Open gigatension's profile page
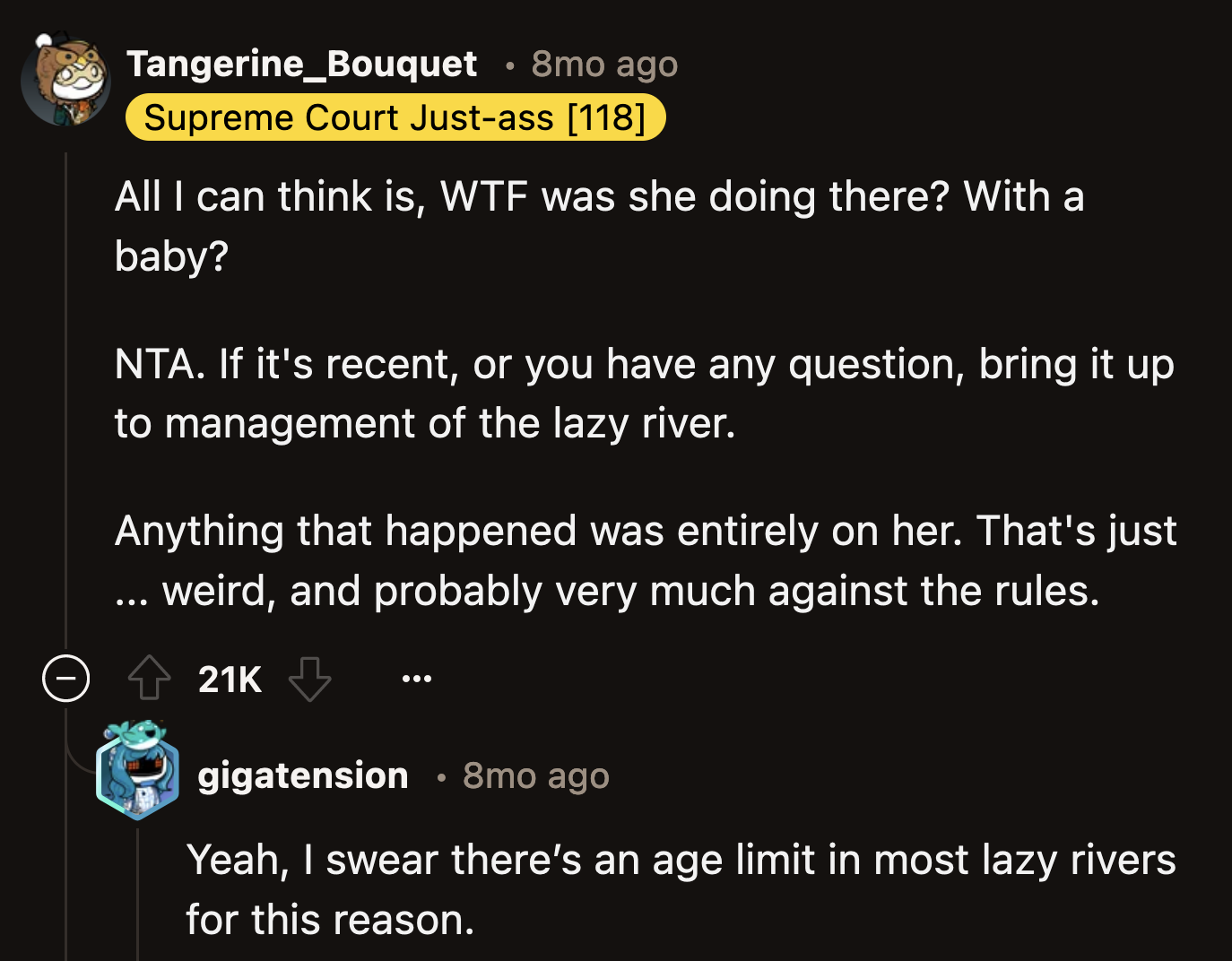 [x=302, y=775]
